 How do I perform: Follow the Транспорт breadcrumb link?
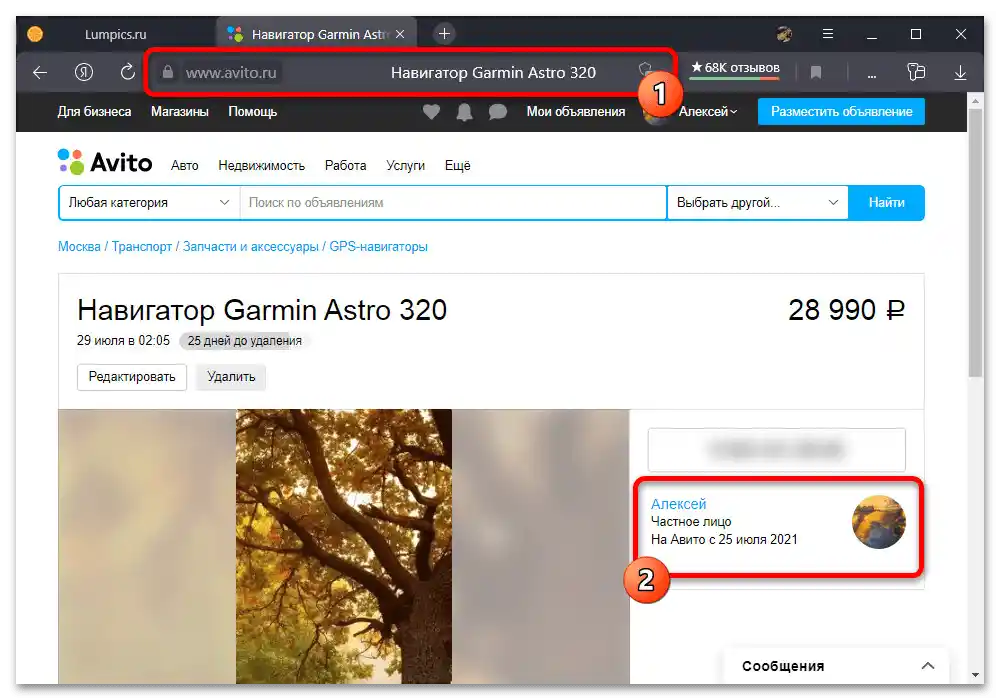[x=142, y=247]
